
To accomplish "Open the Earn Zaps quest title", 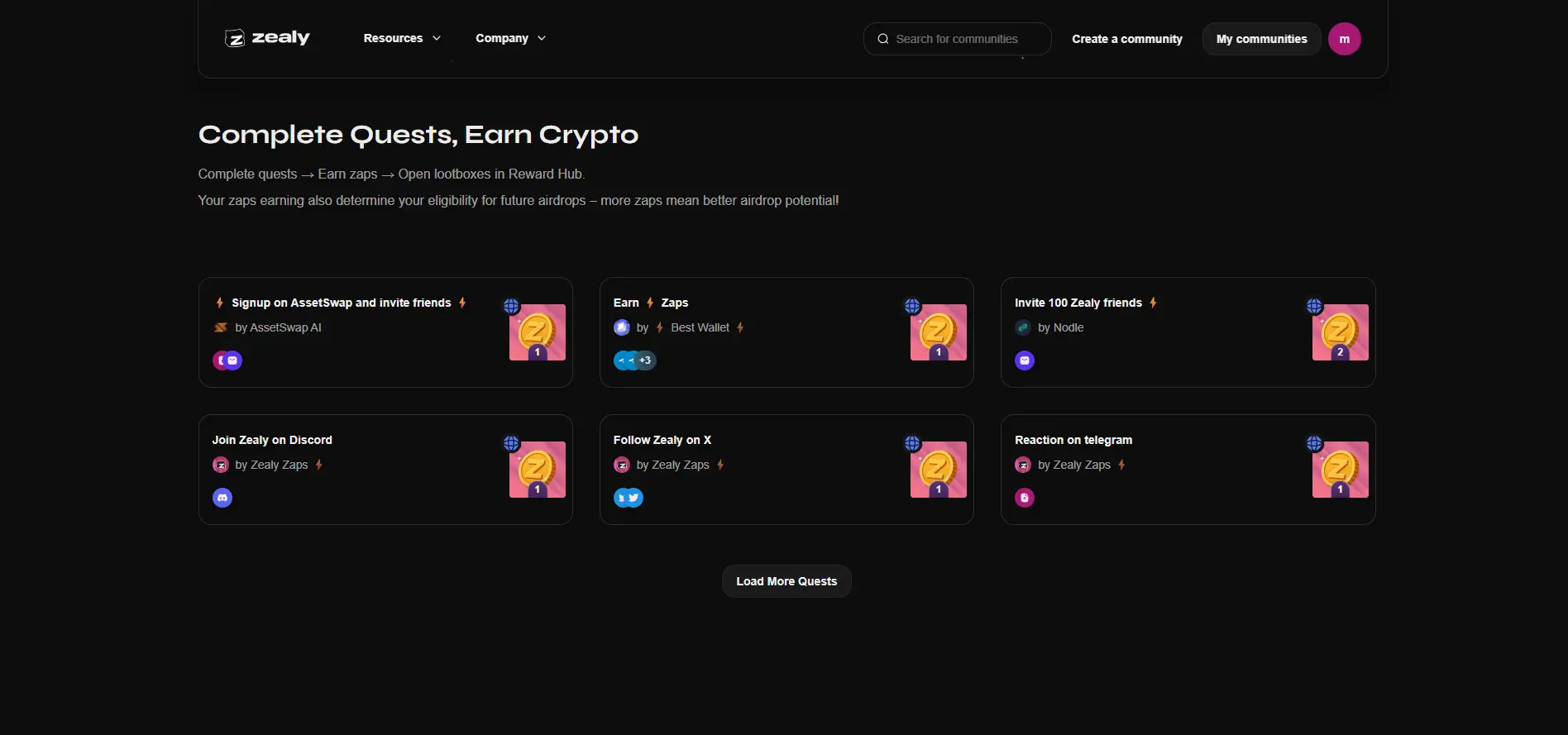I will 651,303.
